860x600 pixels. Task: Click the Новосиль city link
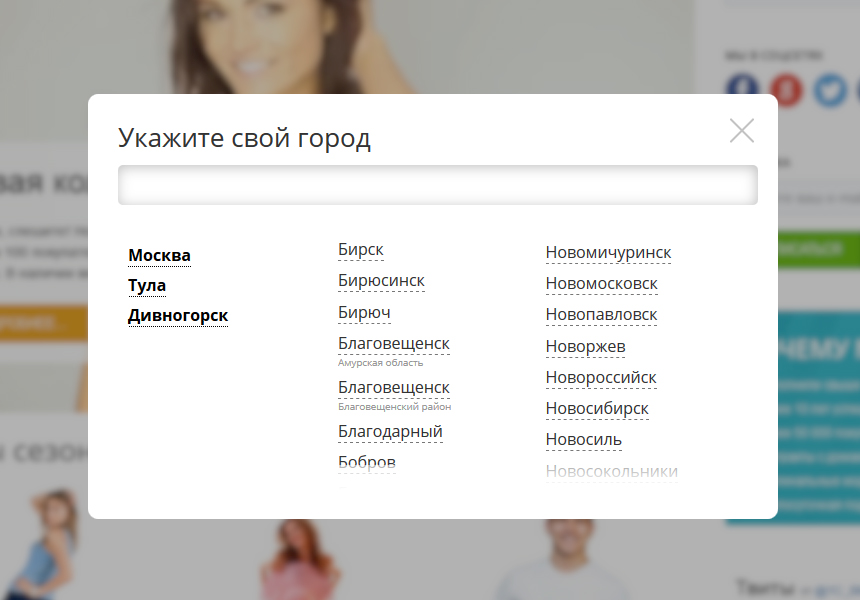[x=583, y=440]
